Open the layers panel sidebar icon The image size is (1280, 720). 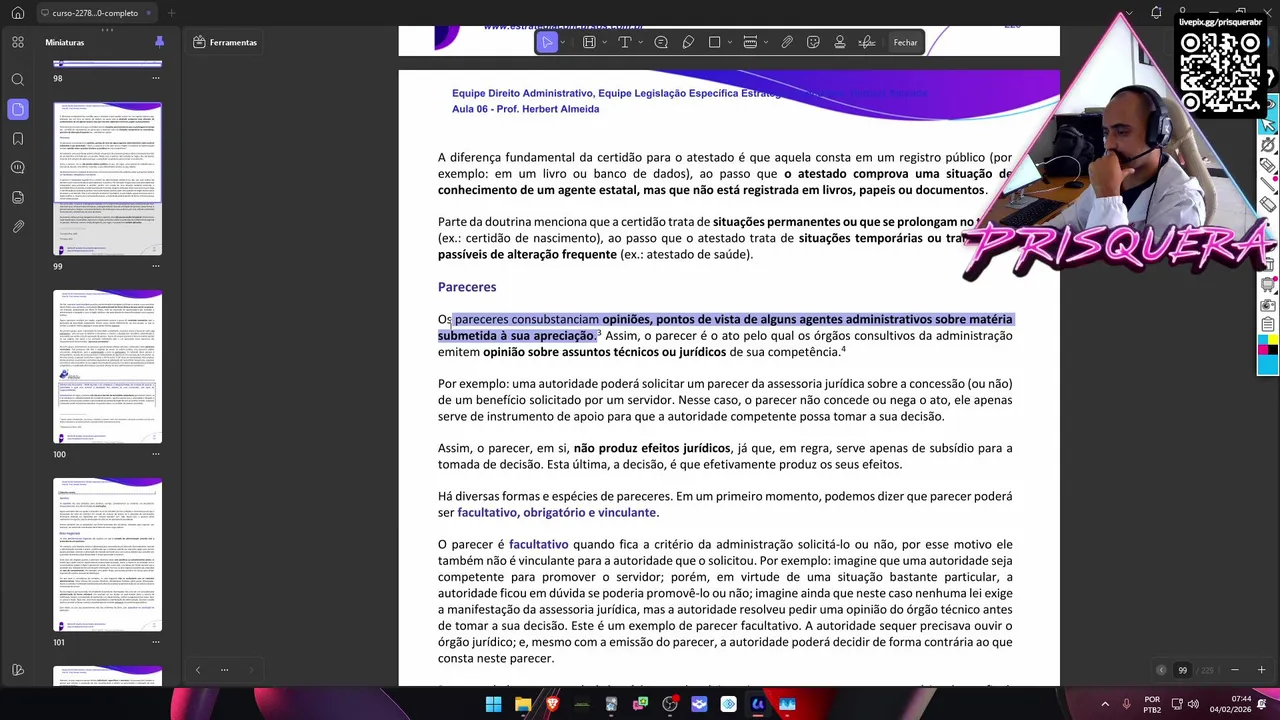[18, 197]
